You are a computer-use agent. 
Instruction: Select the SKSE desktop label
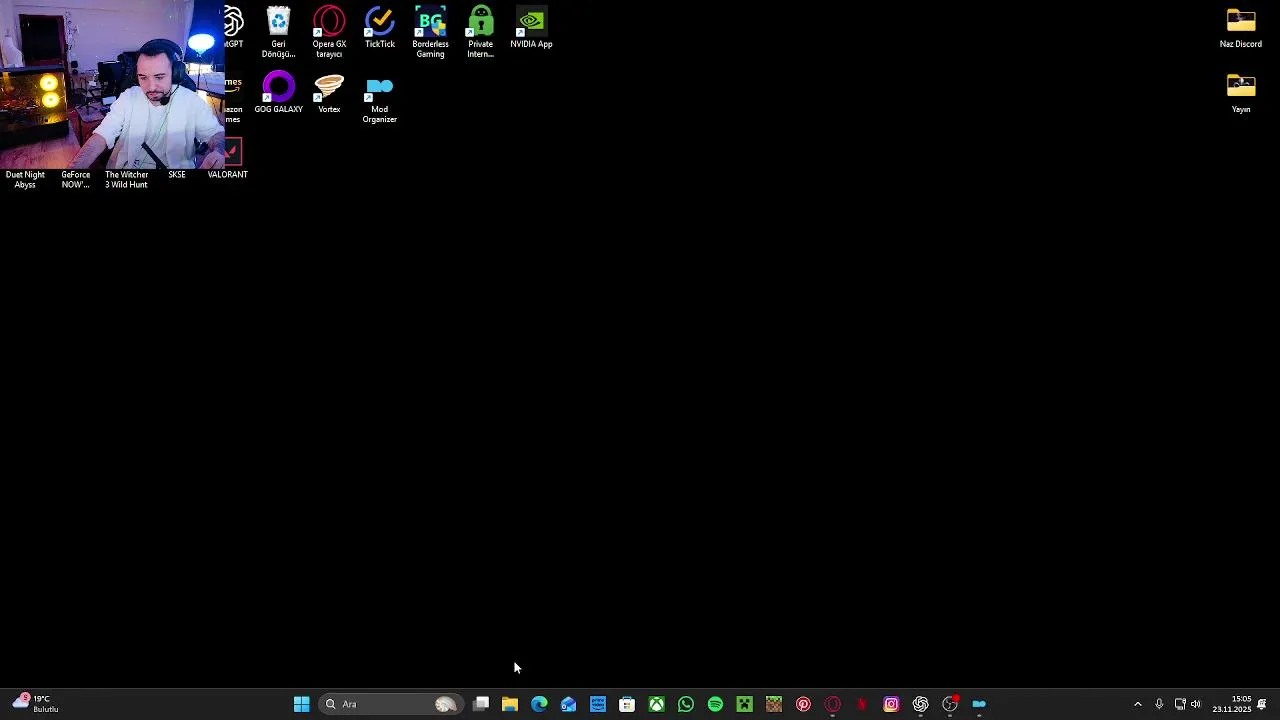(x=177, y=175)
